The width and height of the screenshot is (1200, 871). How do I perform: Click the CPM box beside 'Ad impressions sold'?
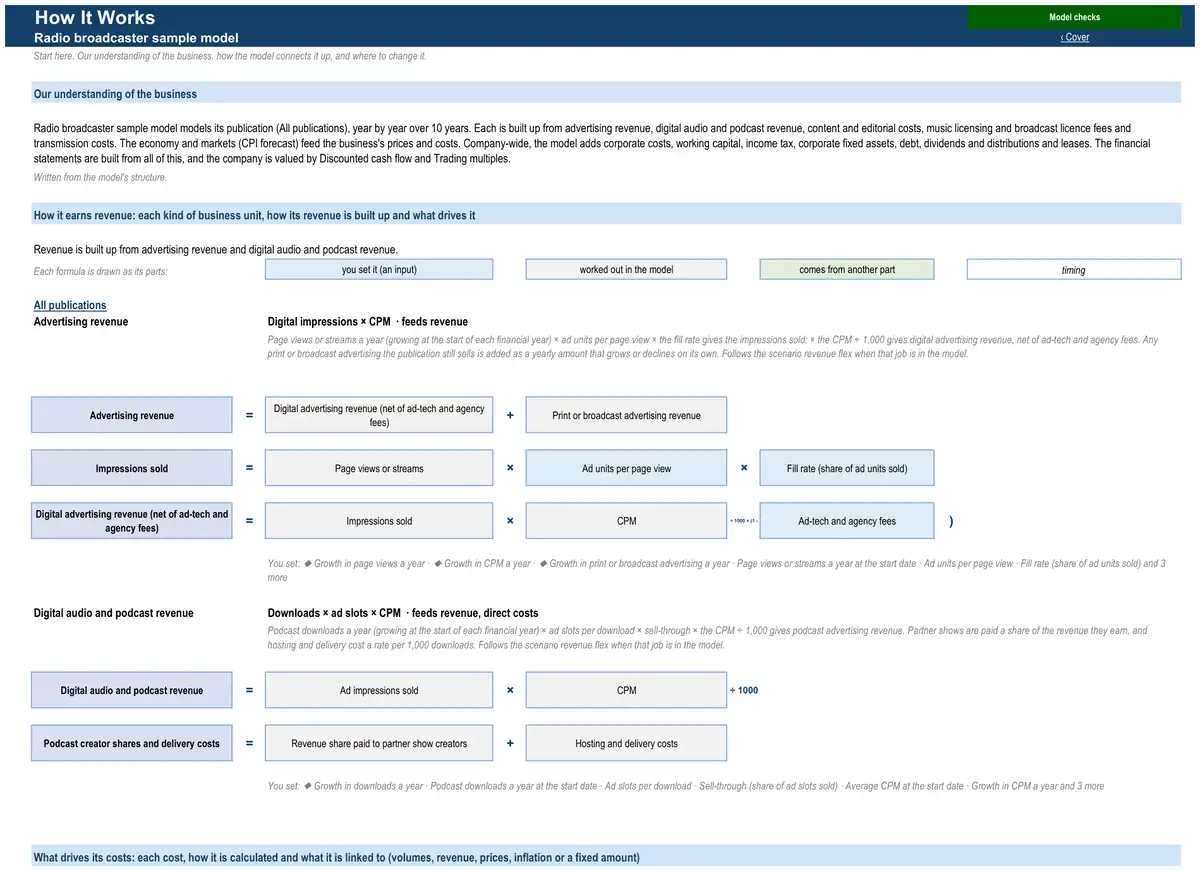point(626,690)
